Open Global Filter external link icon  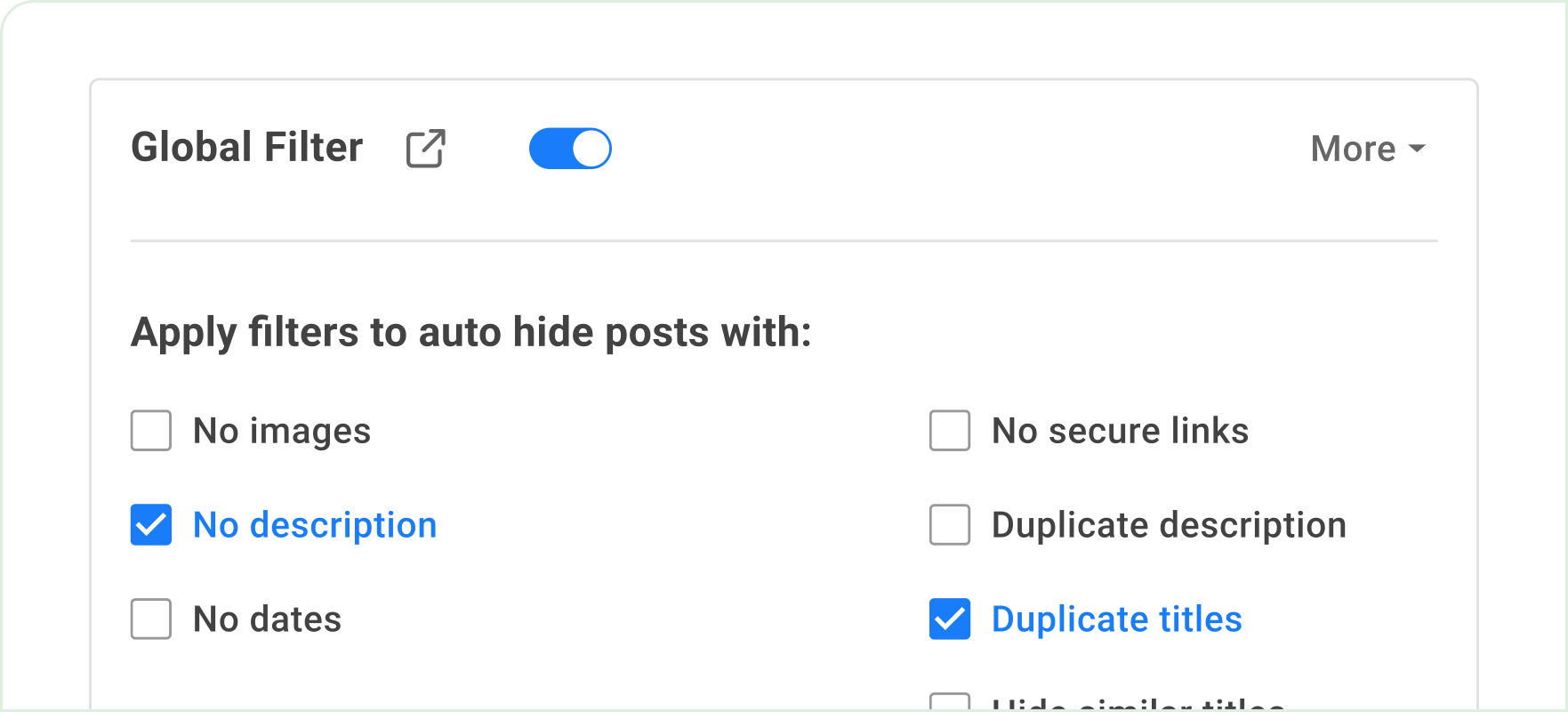pyautogui.click(x=425, y=149)
